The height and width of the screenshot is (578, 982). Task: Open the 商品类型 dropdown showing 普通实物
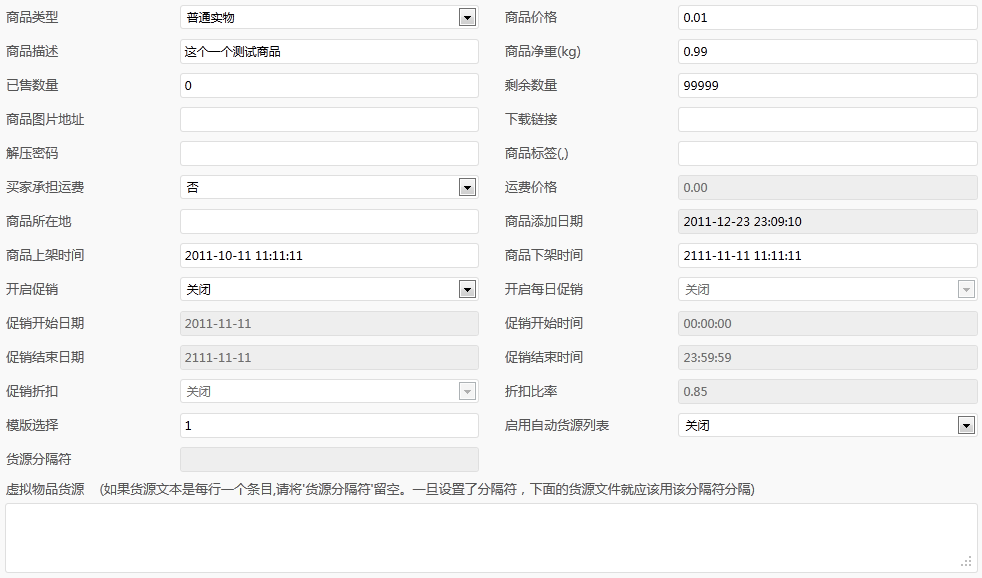pyautogui.click(x=329, y=18)
